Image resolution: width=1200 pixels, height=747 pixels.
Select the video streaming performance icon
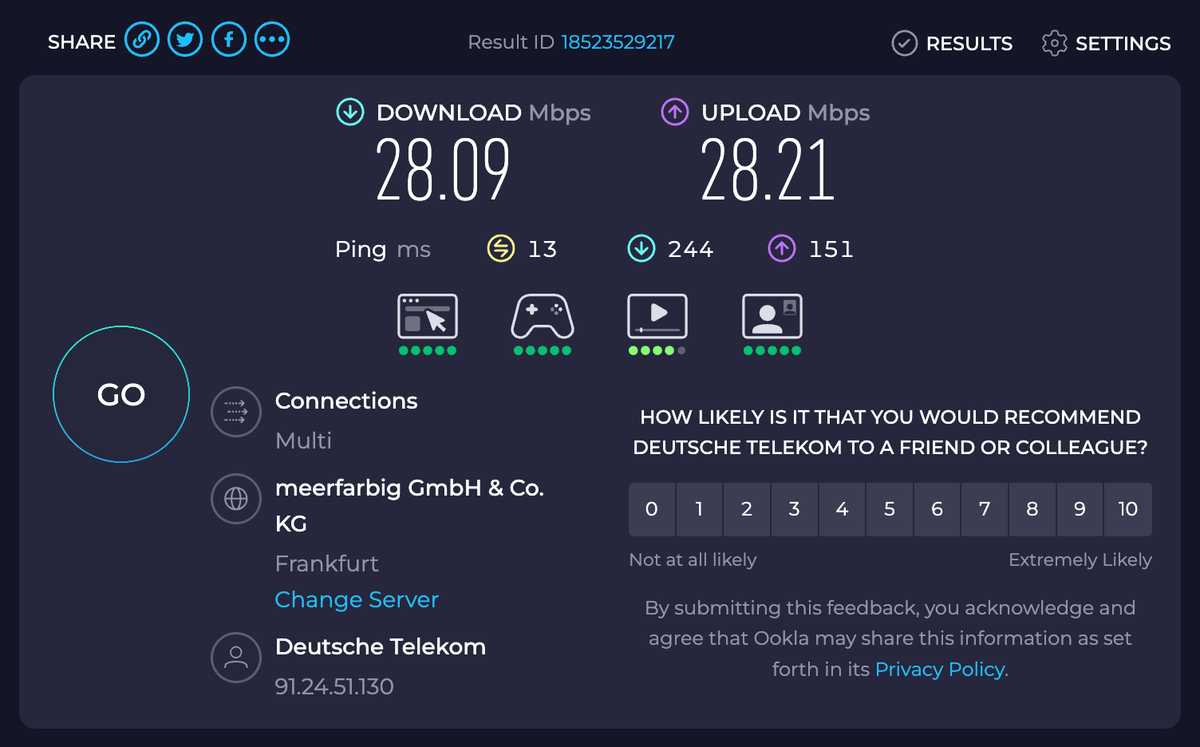(657, 317)
